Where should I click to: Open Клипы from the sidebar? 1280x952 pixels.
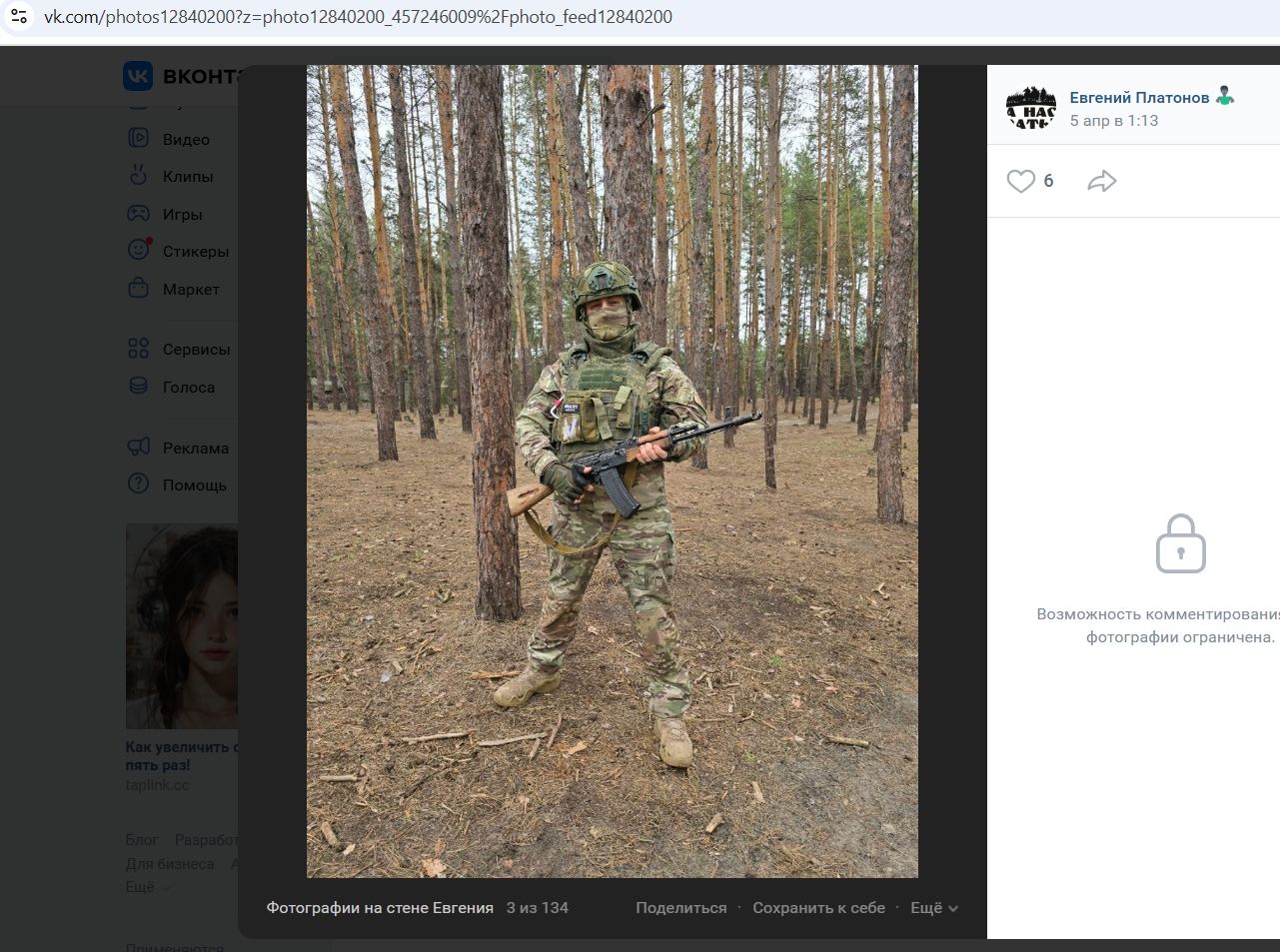[x=138, y=176]
